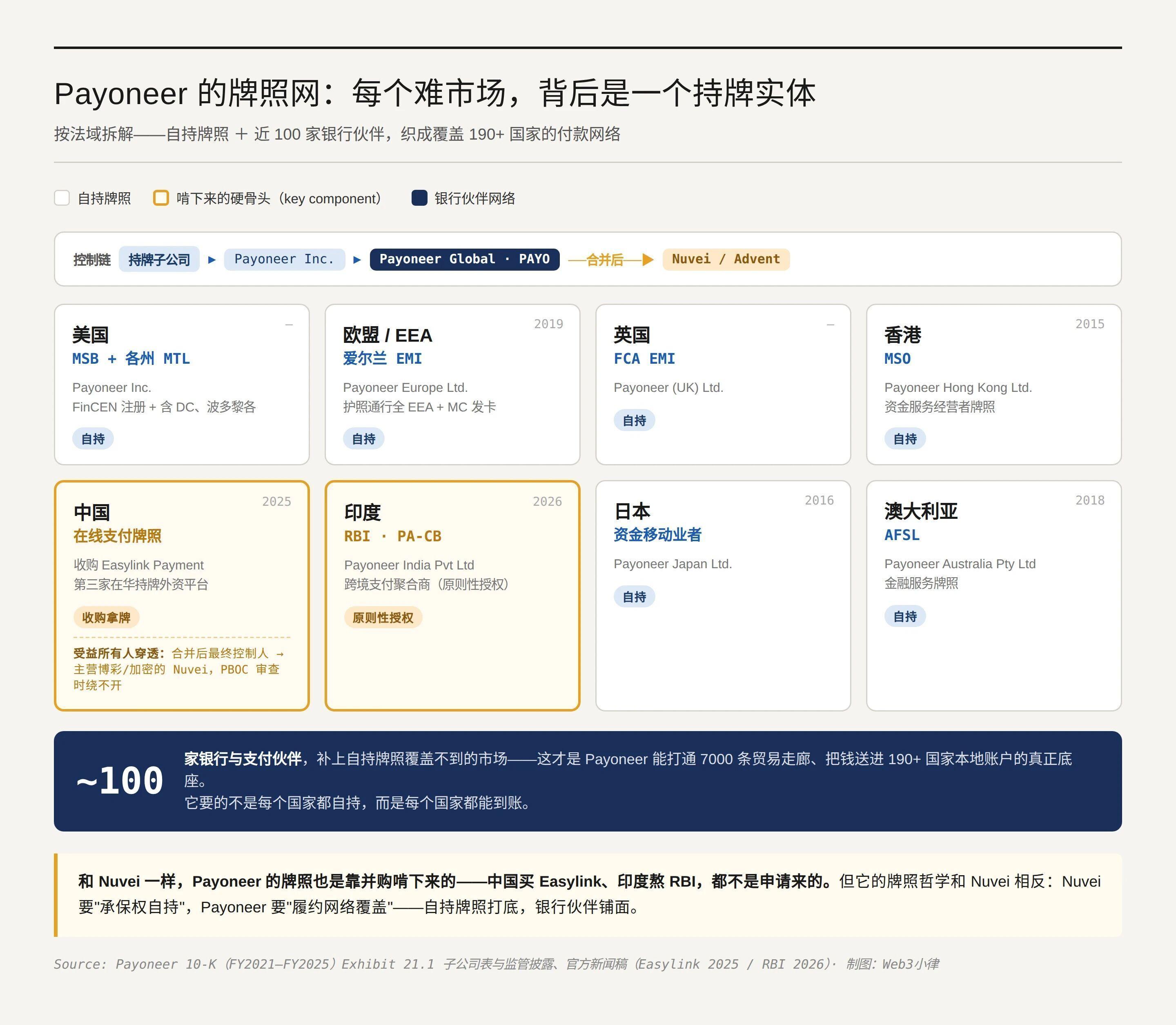The height and width of the screenshot is (1025, 1176).
Task: Click the 受益所有人穿透 note text
Action: [x=178, y=669]
